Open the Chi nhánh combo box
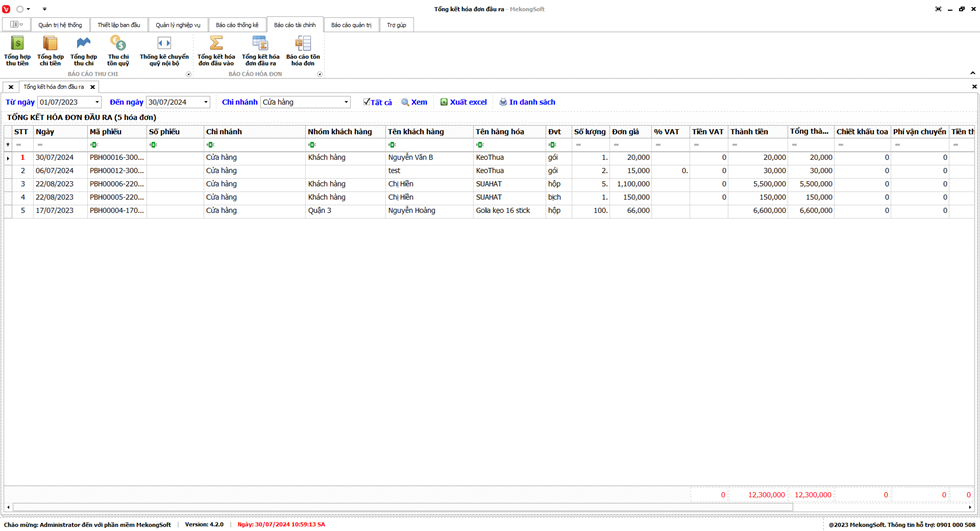 [x=346, y=102]
